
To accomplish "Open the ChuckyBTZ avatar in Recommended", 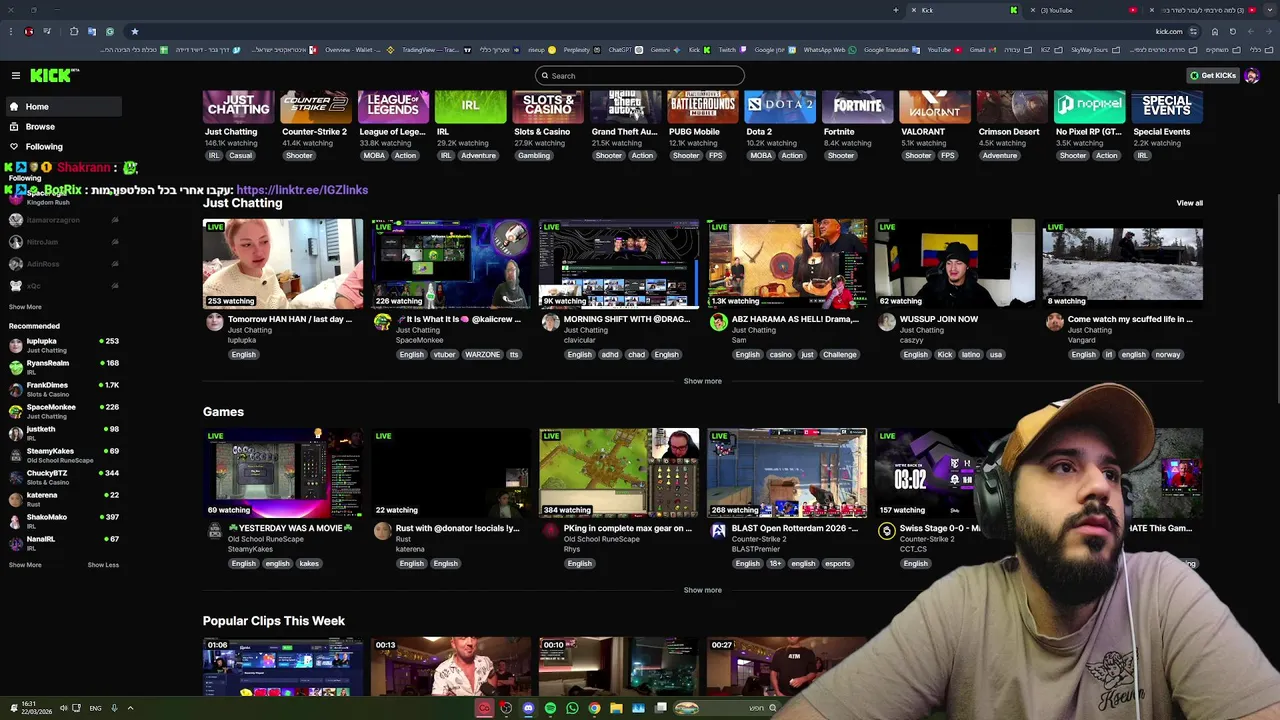I will 15,477.
